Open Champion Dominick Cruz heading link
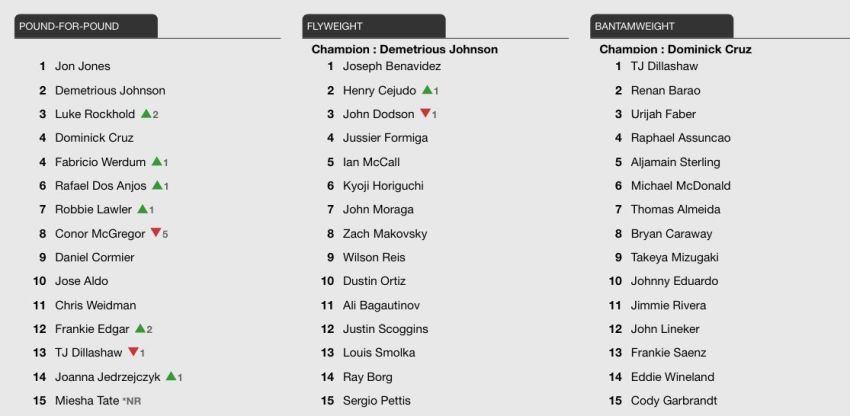Image resolution: width=850 pixels, height=416 pixels. click(675, 49)
